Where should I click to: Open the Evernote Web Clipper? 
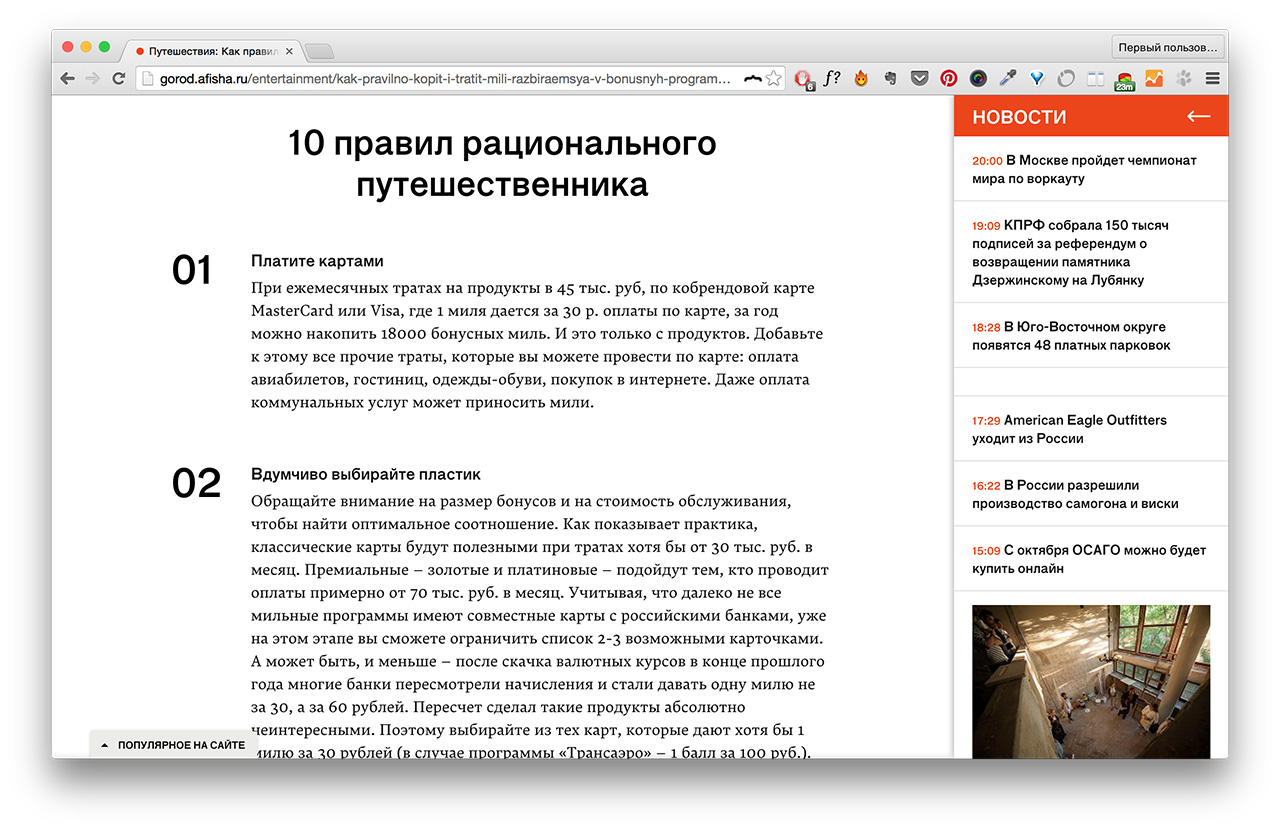890,78
